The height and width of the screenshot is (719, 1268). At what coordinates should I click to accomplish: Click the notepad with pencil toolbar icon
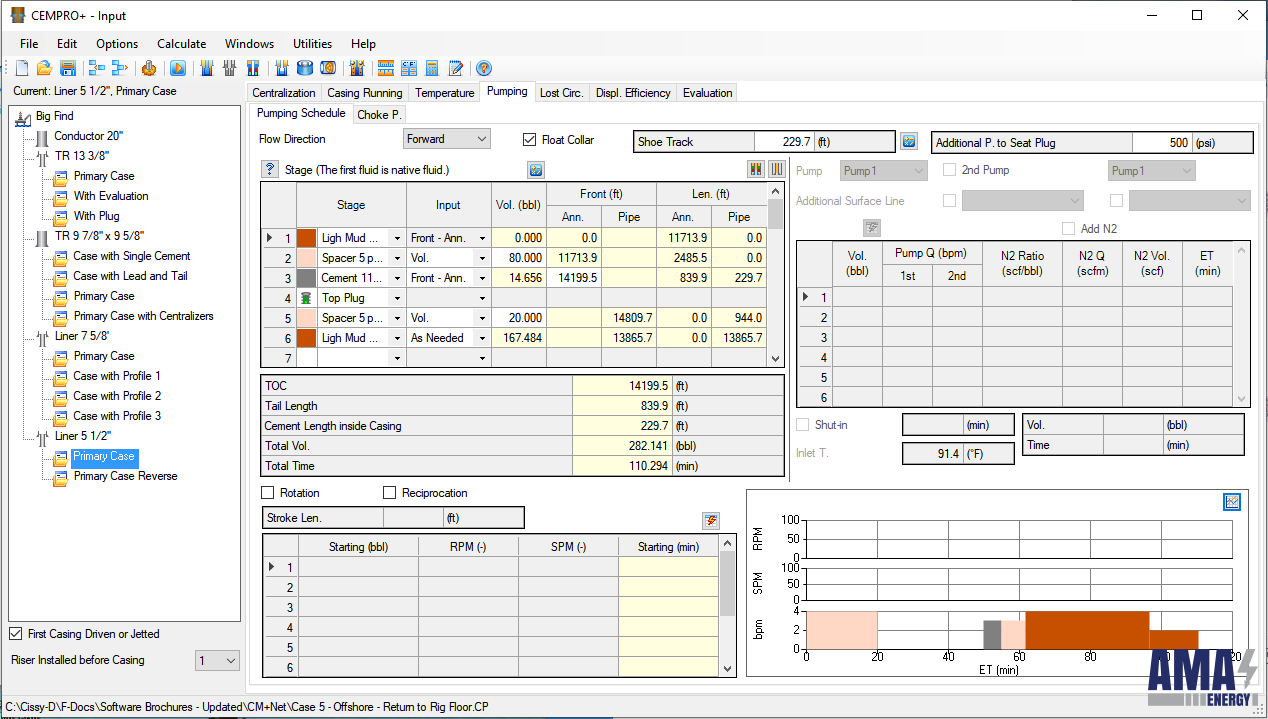click(x=456, y=68)
